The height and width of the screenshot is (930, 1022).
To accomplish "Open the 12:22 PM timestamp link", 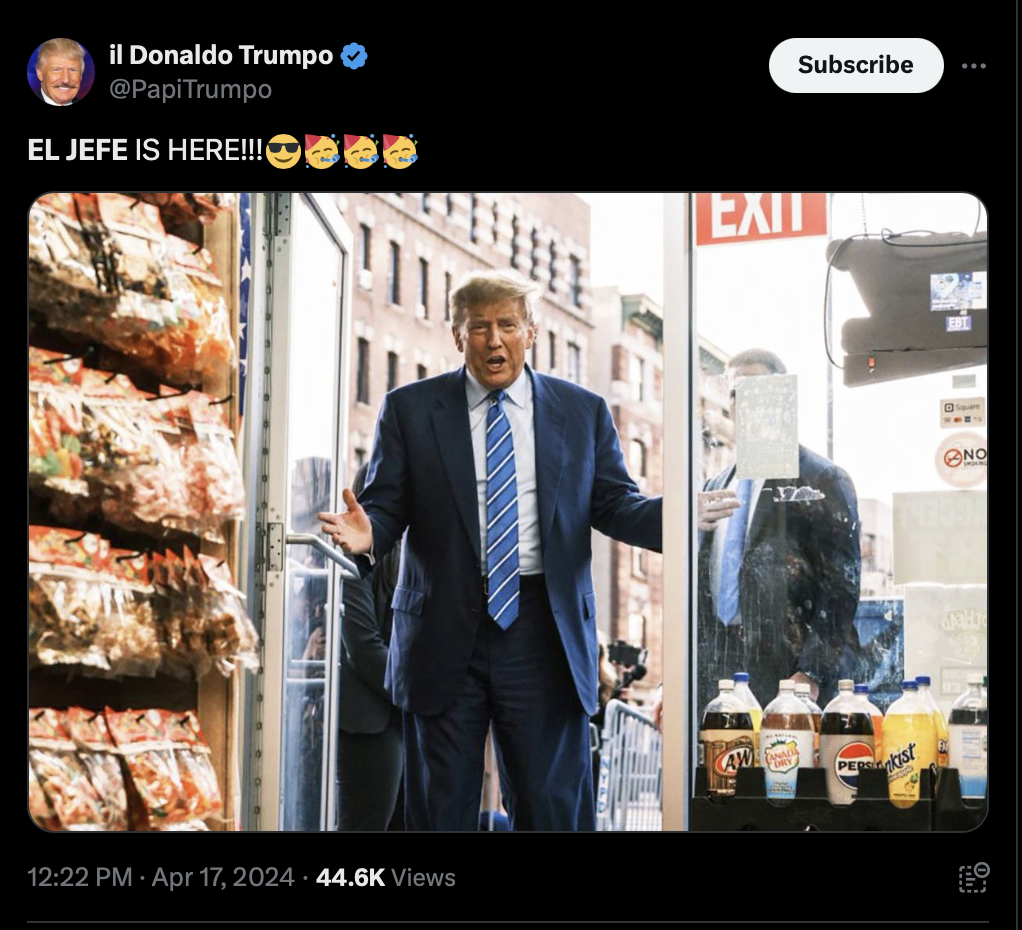I will tap(80, 877).
